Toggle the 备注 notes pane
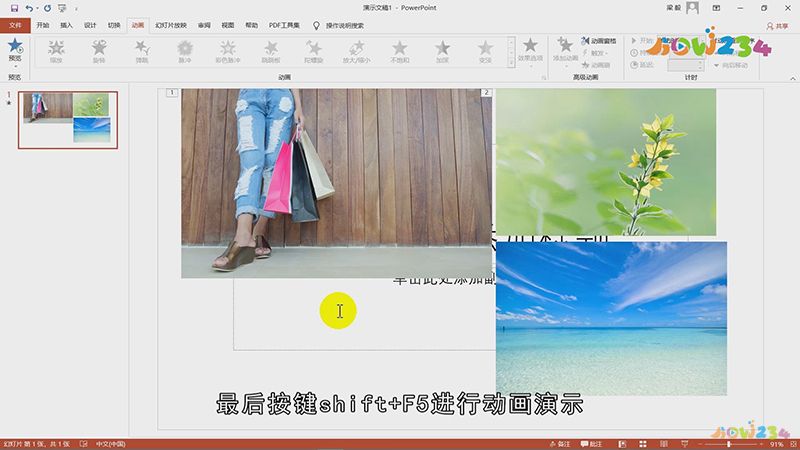Screen dimensions: 800x450 [559, 444]
